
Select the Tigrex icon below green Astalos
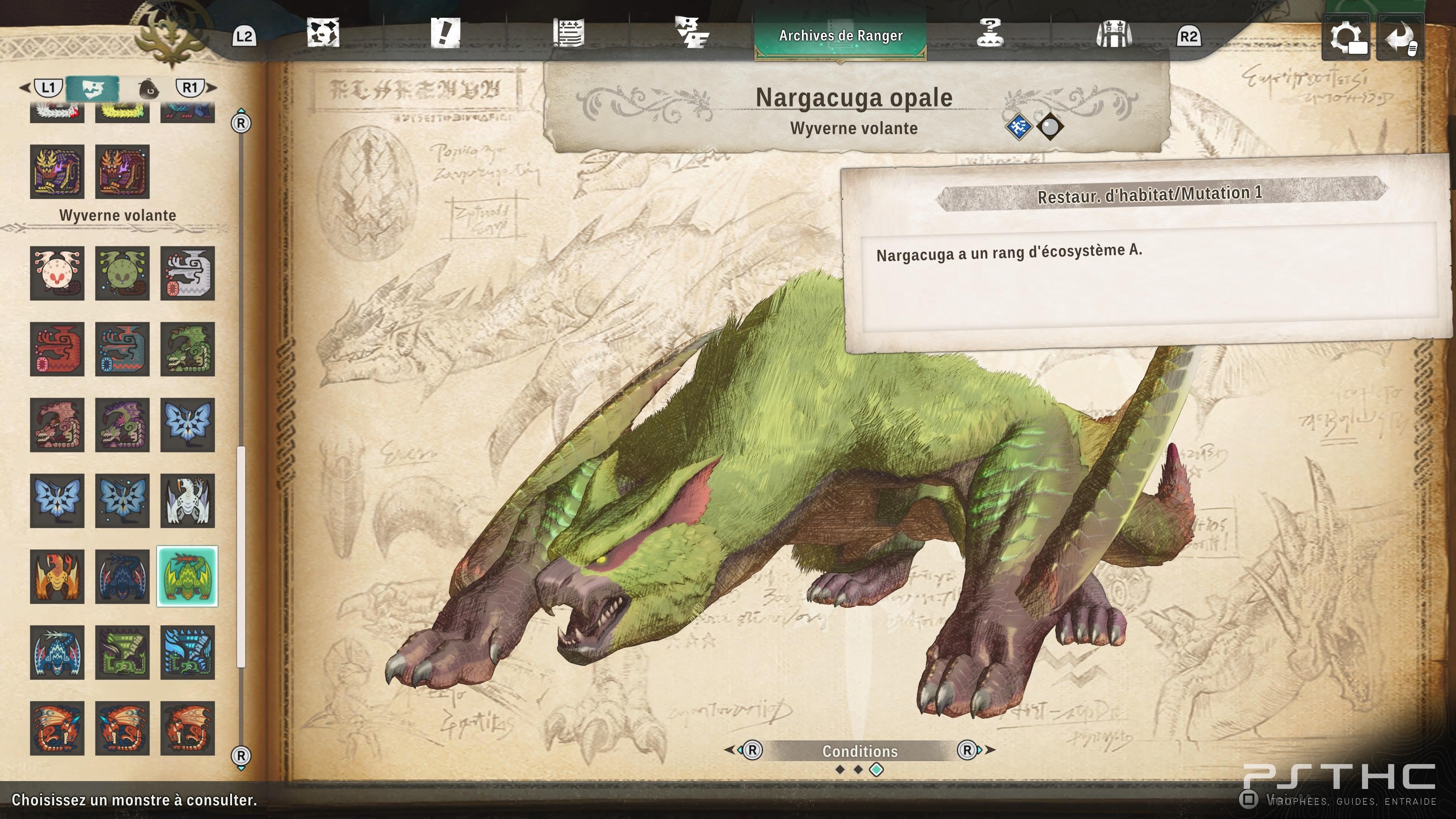[122, 728]
